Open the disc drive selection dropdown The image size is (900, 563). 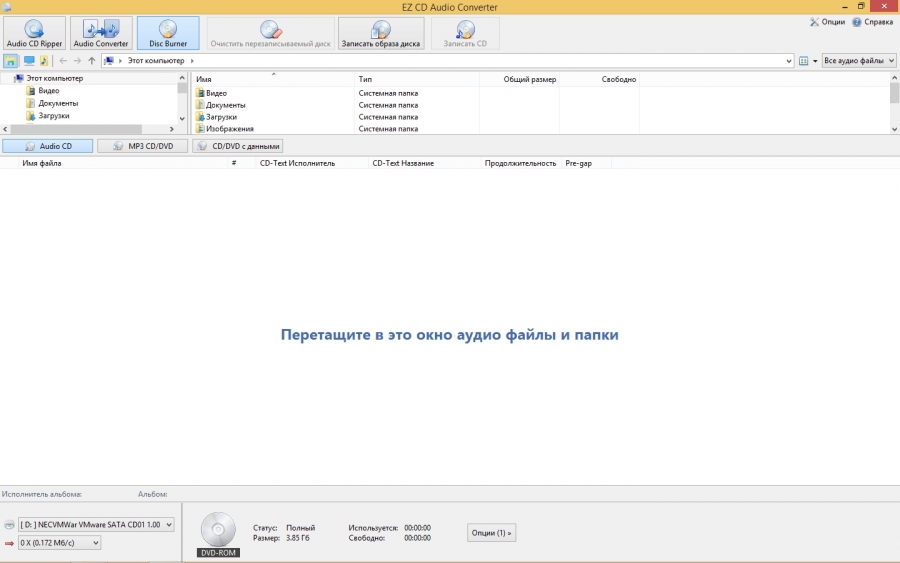tap(96, 524)
